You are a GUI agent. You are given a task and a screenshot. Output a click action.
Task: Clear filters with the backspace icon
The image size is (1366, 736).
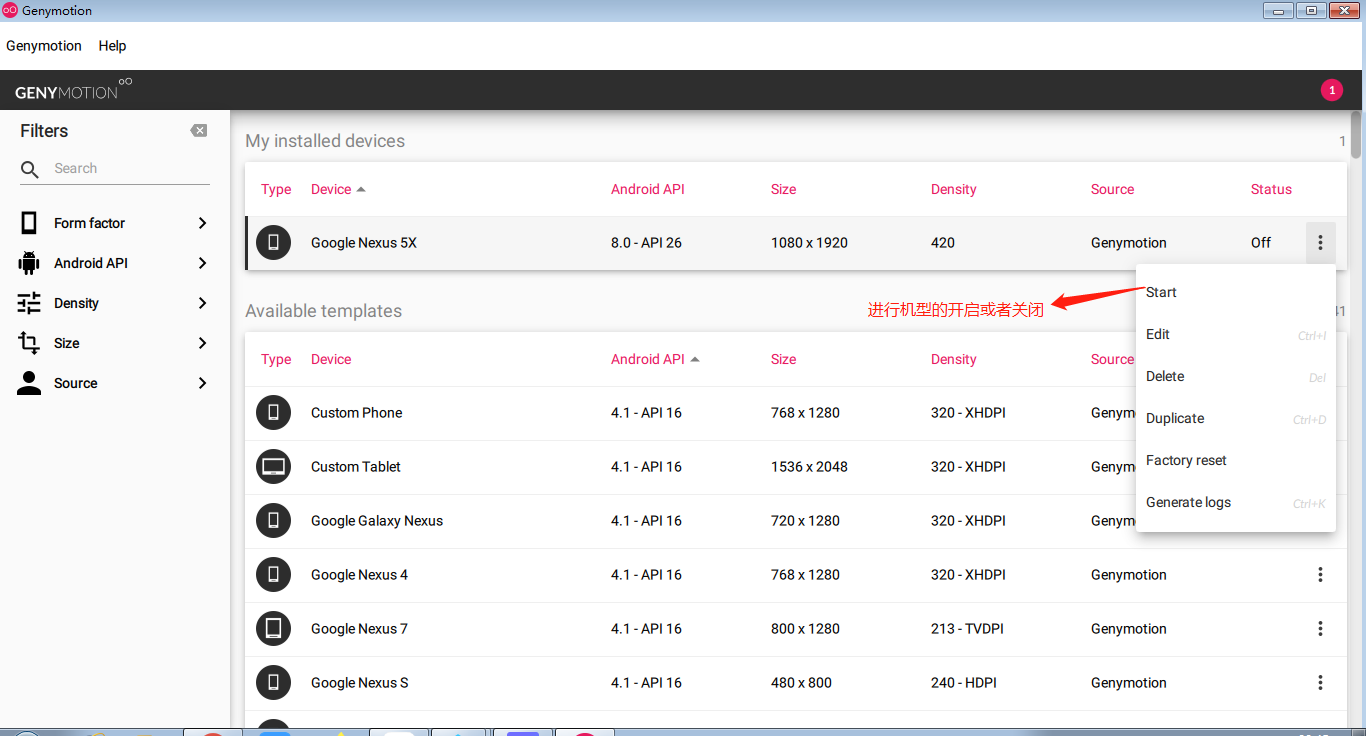click(x=199, y=130)
